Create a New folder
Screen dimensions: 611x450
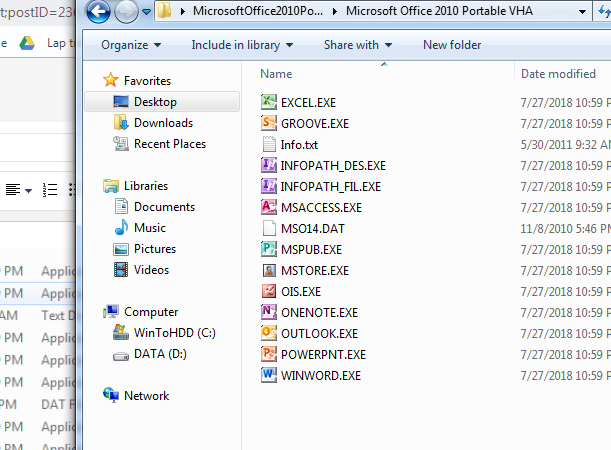[452, 45]
